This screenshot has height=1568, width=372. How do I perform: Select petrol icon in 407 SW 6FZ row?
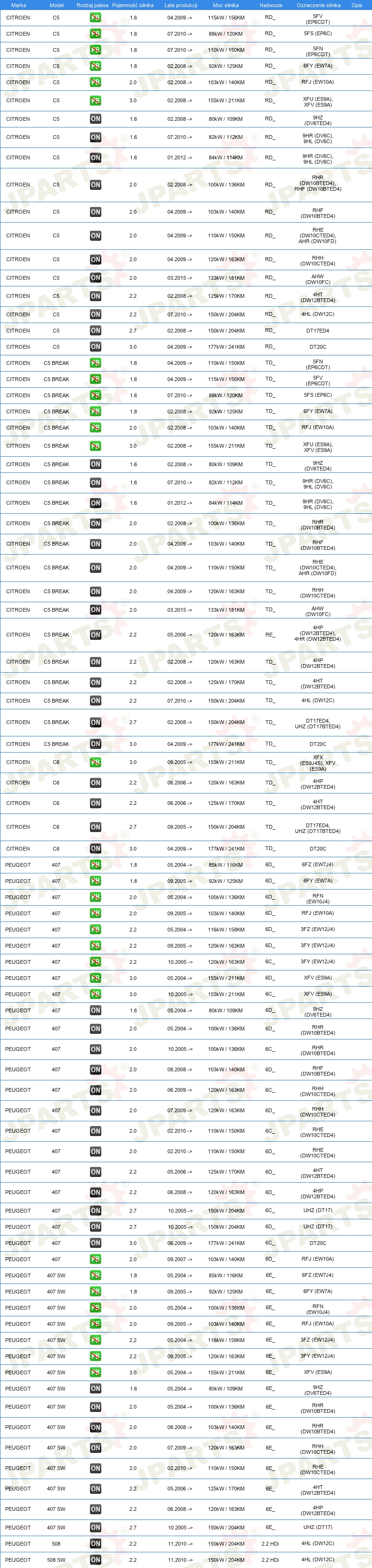coord(96,1276)
